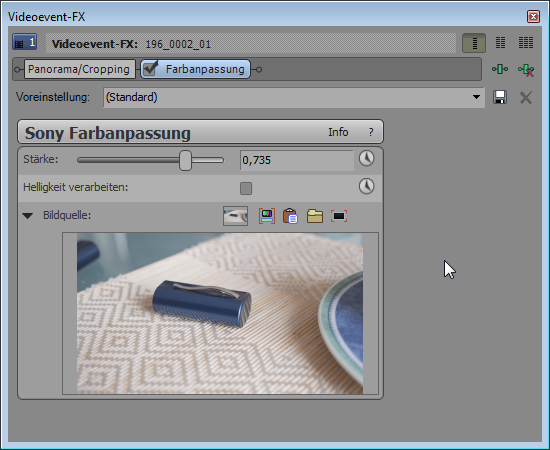This screenshot has height=450, width=550.
Task: Click the question mark help button
Action: point(371,132)
